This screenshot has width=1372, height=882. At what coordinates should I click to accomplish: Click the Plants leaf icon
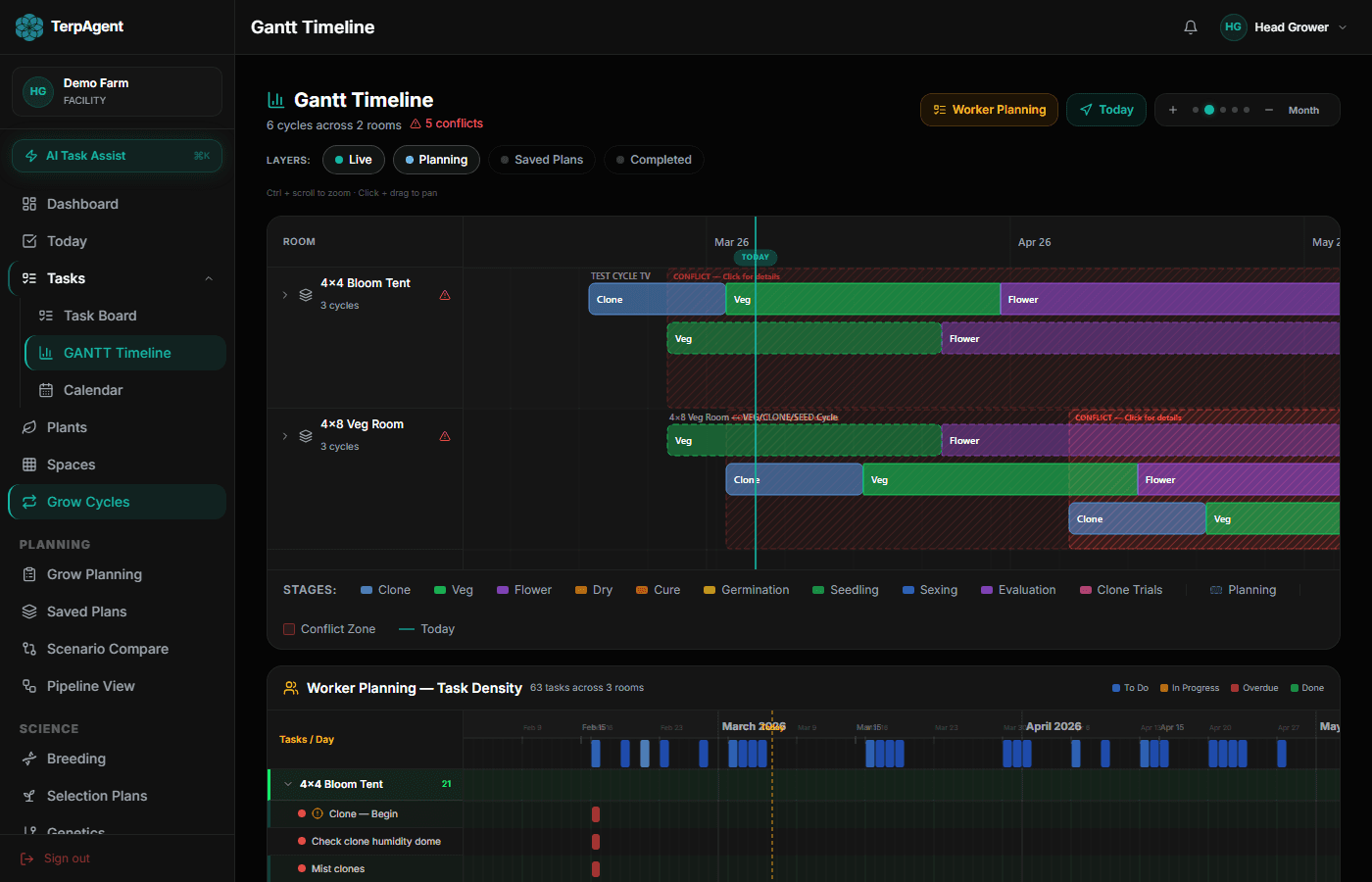[29, 427]
